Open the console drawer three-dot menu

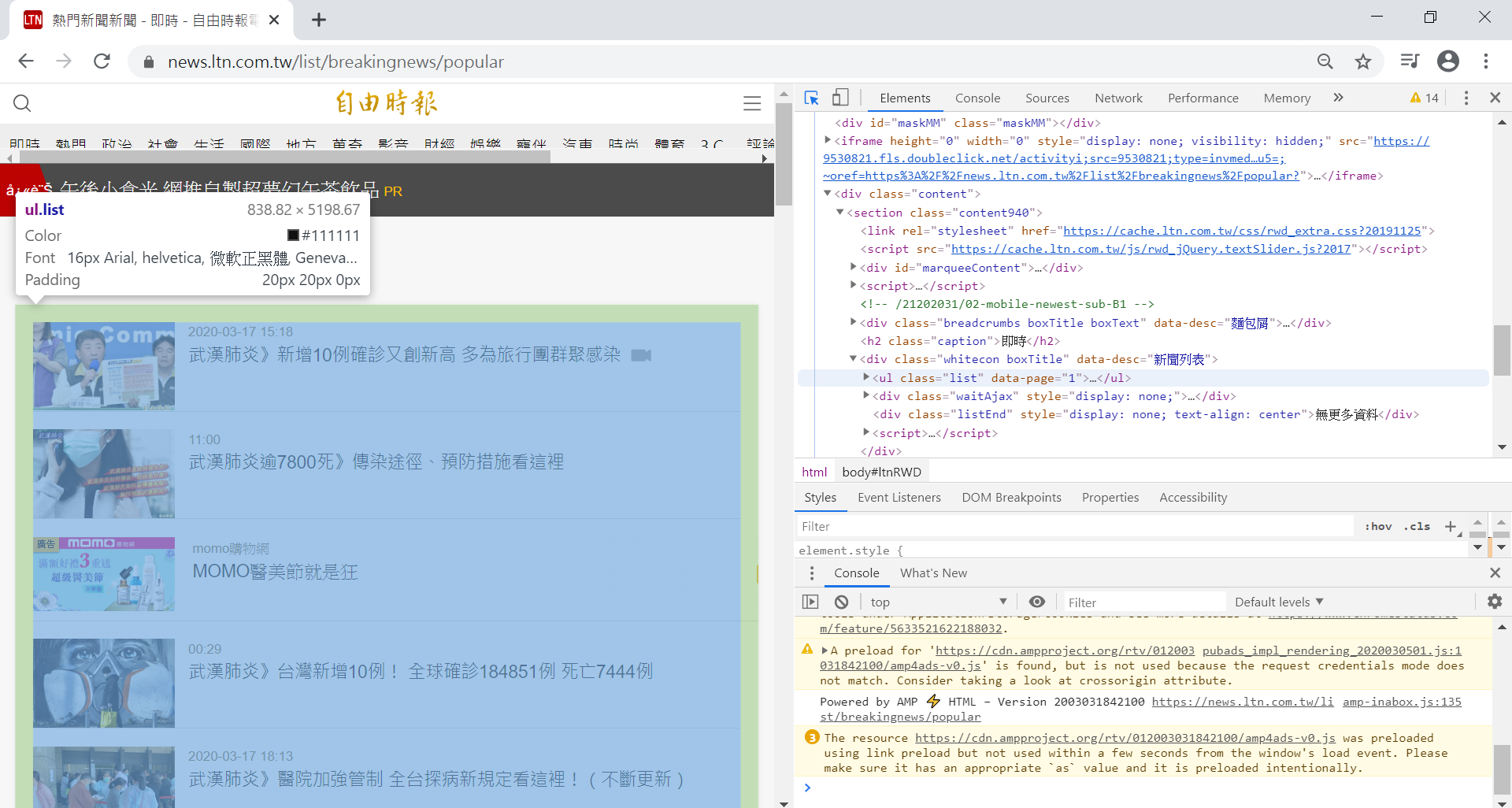pos(812,573)
